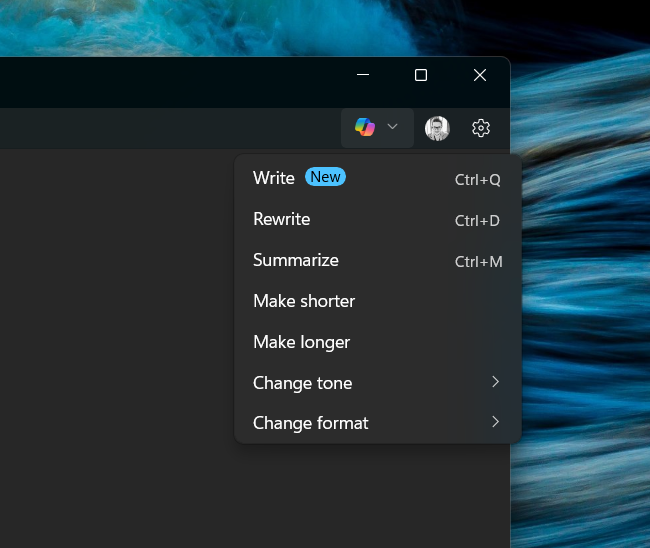Expand the Copilot dropdown chevron
The width and height of the screenshot is (650, 548).
pyautogui.click(x=392, y=126)
